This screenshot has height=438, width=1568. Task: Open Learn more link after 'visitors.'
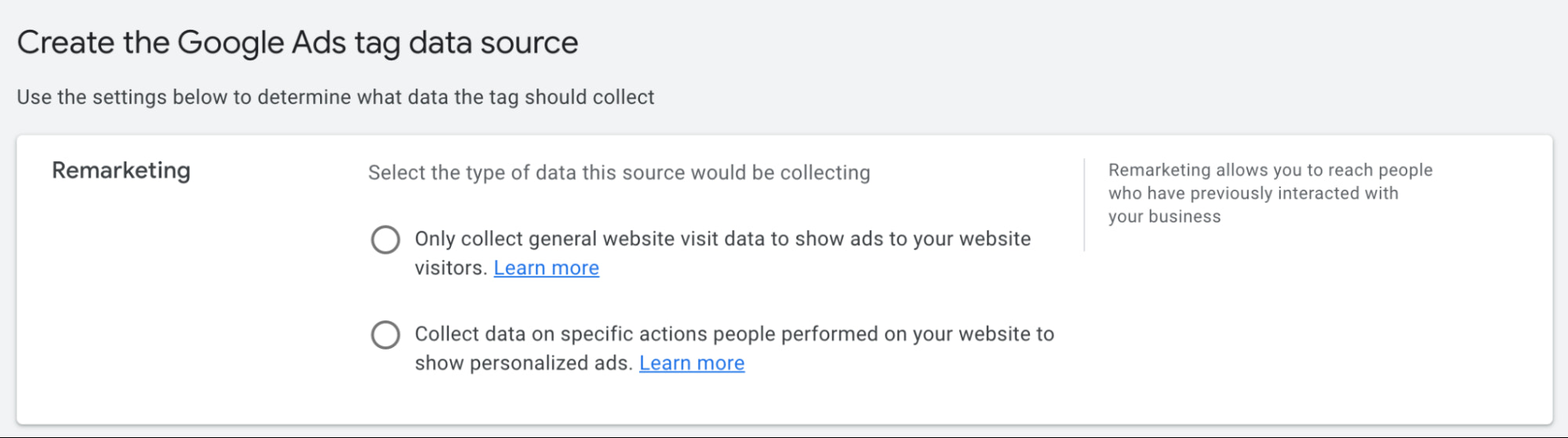(546, 268)
